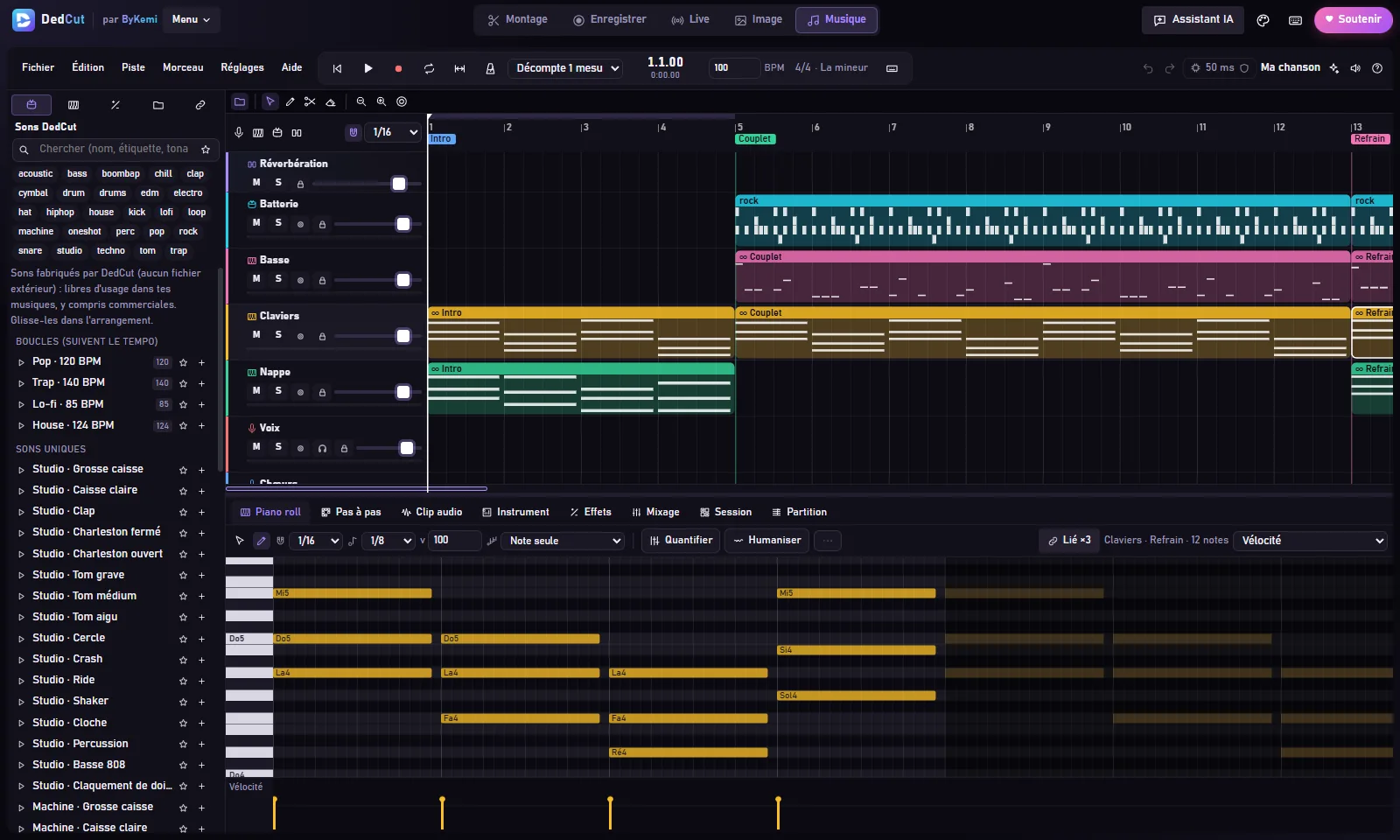
Task: Mute the Claviers track
Action: click(x=256, y=335)
